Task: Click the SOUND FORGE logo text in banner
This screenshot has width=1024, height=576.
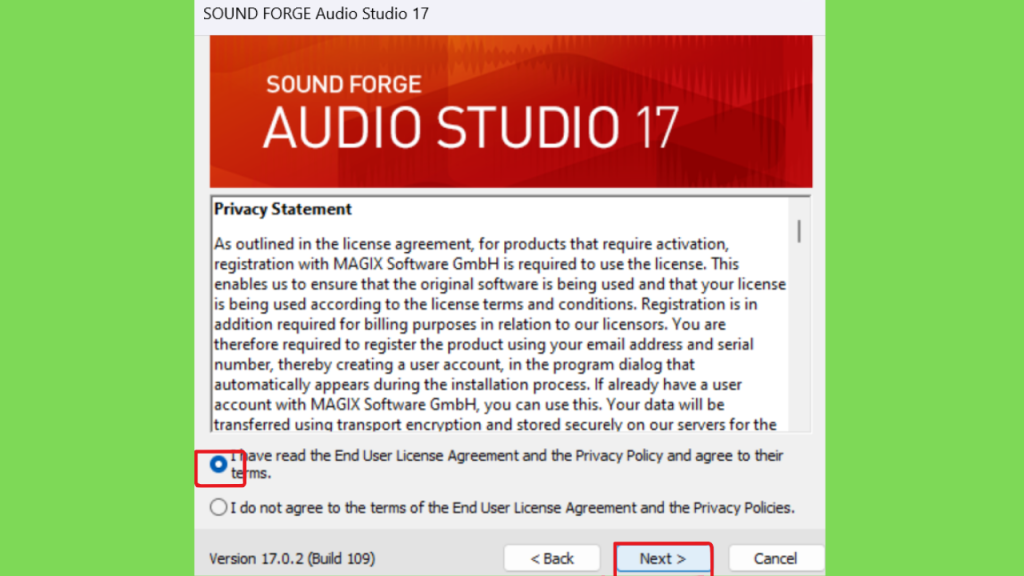Action: [344, 84]
